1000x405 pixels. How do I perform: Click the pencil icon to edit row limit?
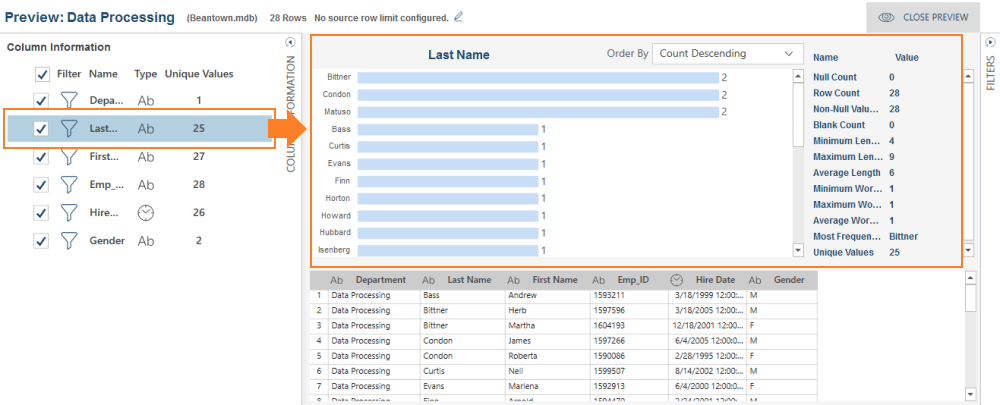click(459, 17)
